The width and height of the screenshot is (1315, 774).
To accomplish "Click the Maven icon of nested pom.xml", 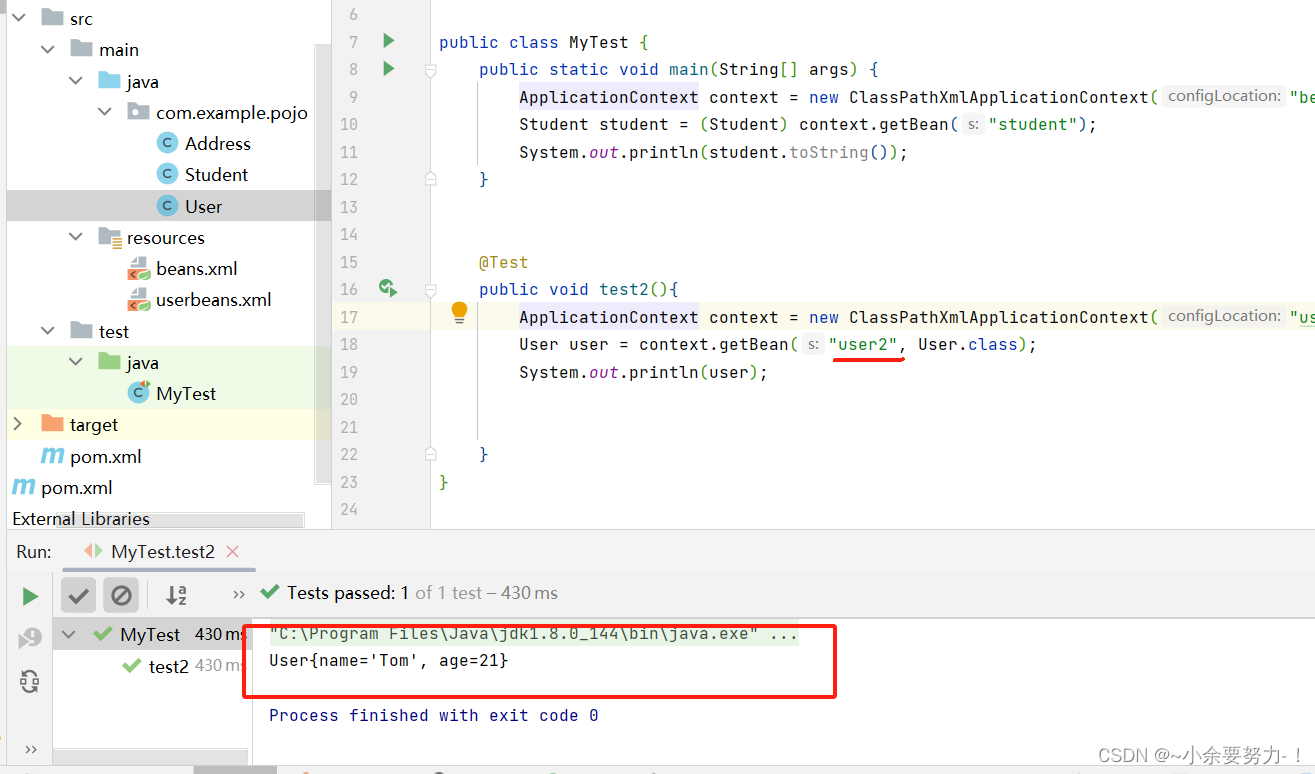I will coord(52,456).
